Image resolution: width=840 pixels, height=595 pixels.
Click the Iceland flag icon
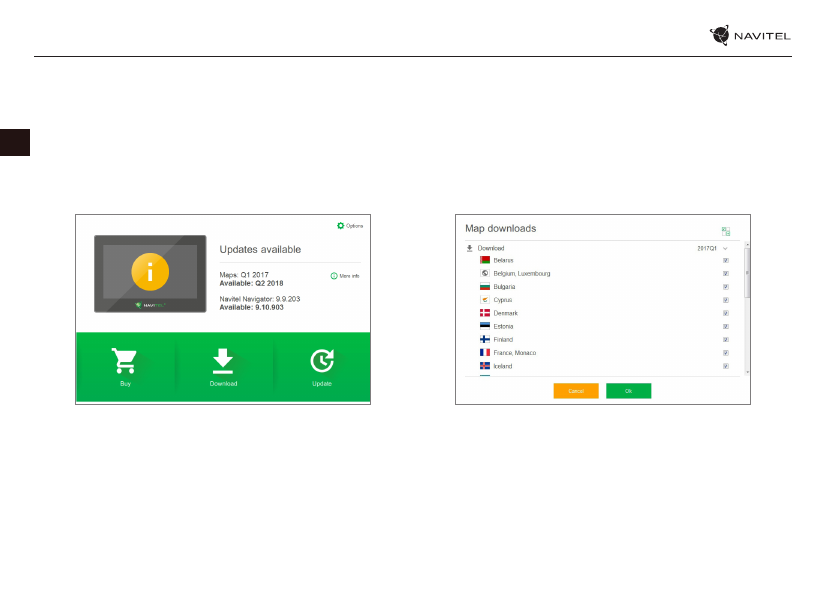pyautogui.click(x=485, y=366)
